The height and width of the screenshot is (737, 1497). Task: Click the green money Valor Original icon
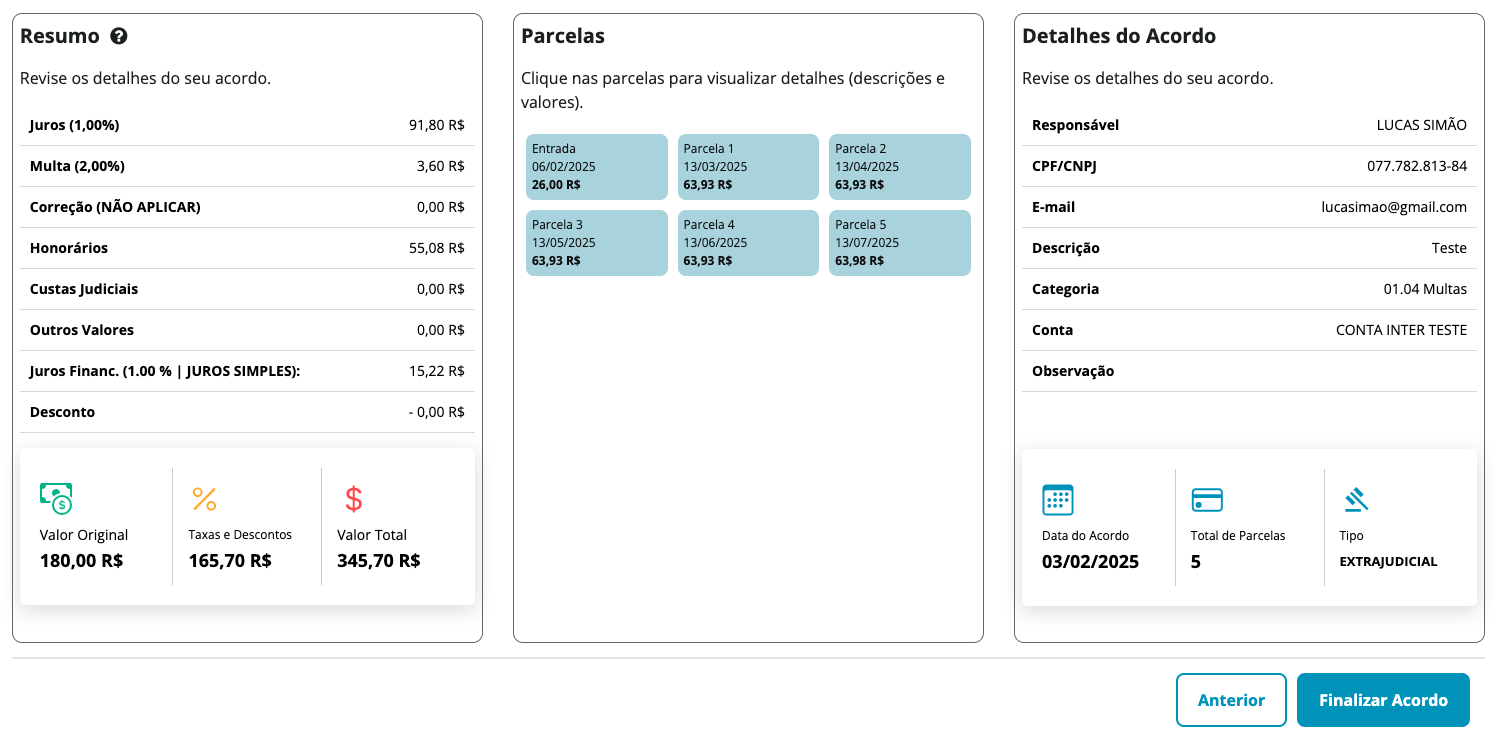(x=56, y=498)
